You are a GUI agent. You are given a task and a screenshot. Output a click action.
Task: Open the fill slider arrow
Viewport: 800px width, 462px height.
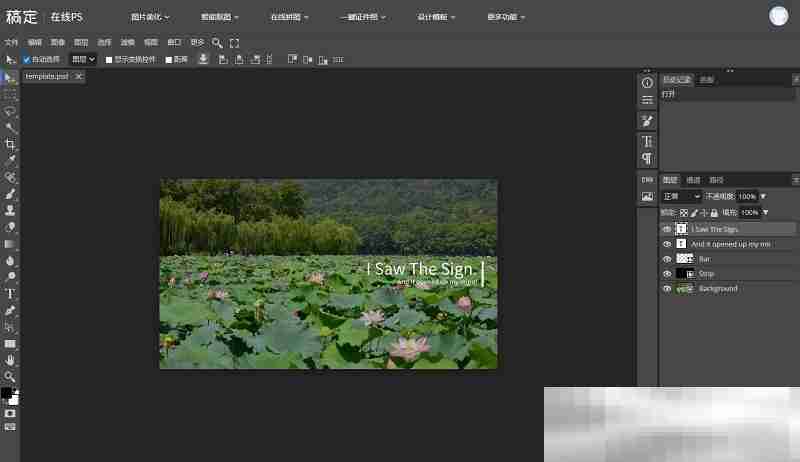(765, 213)
